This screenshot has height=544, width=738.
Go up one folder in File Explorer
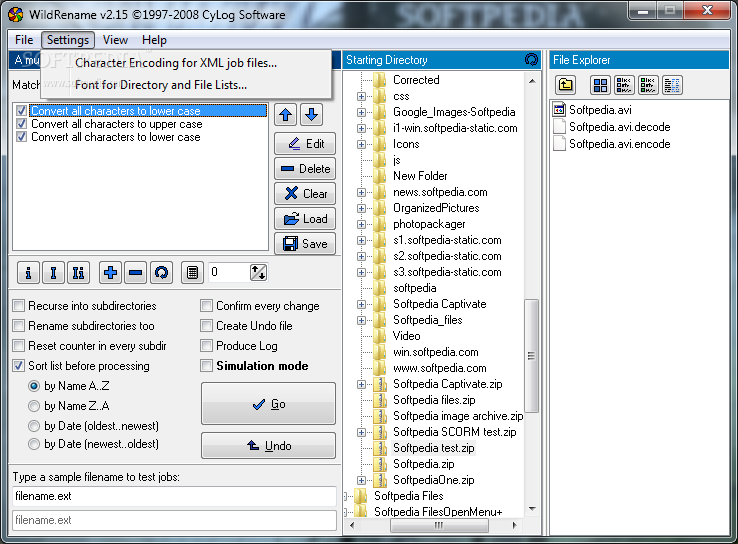tap(565, 85)
